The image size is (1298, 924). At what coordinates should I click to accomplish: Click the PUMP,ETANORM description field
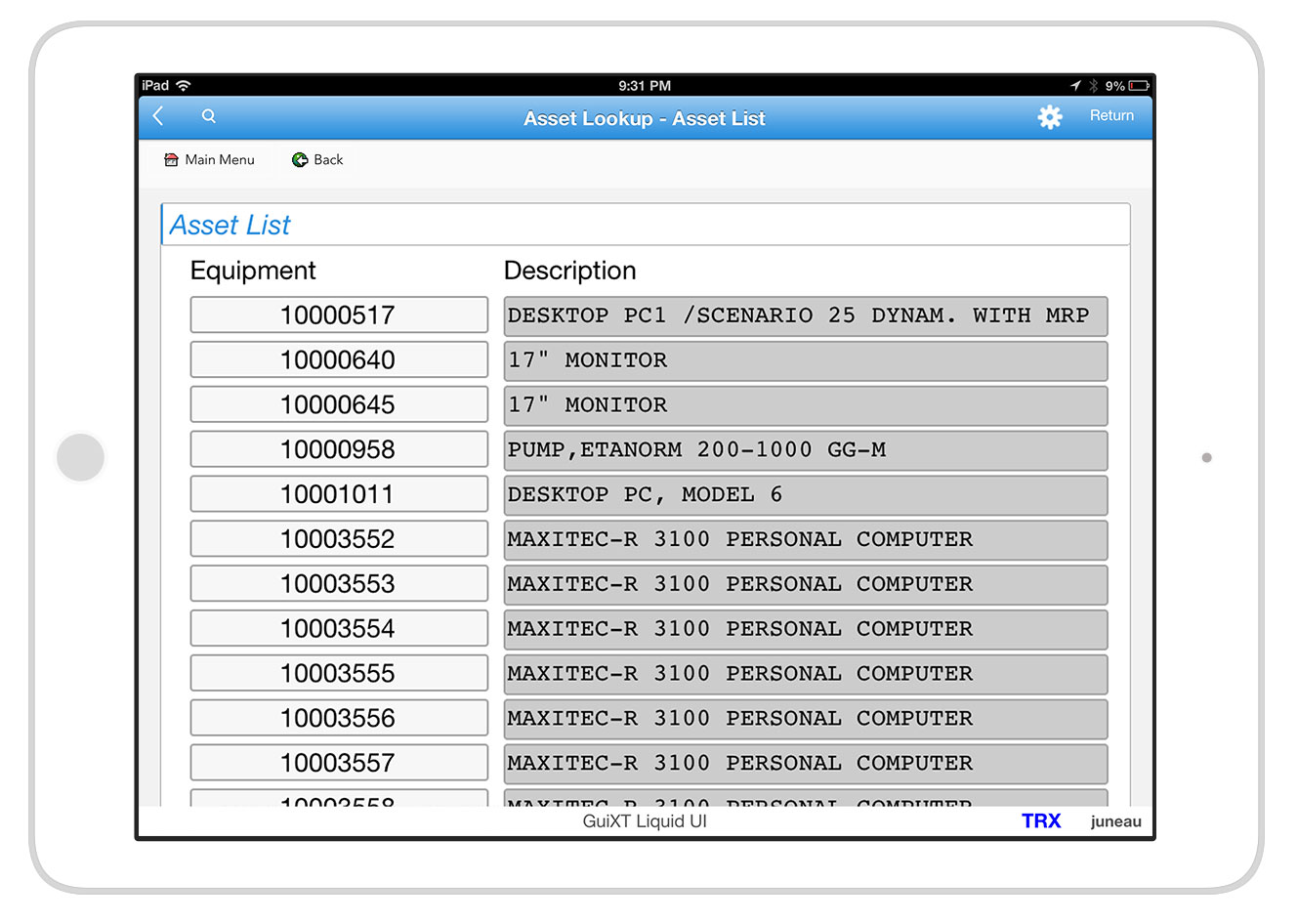805,450
